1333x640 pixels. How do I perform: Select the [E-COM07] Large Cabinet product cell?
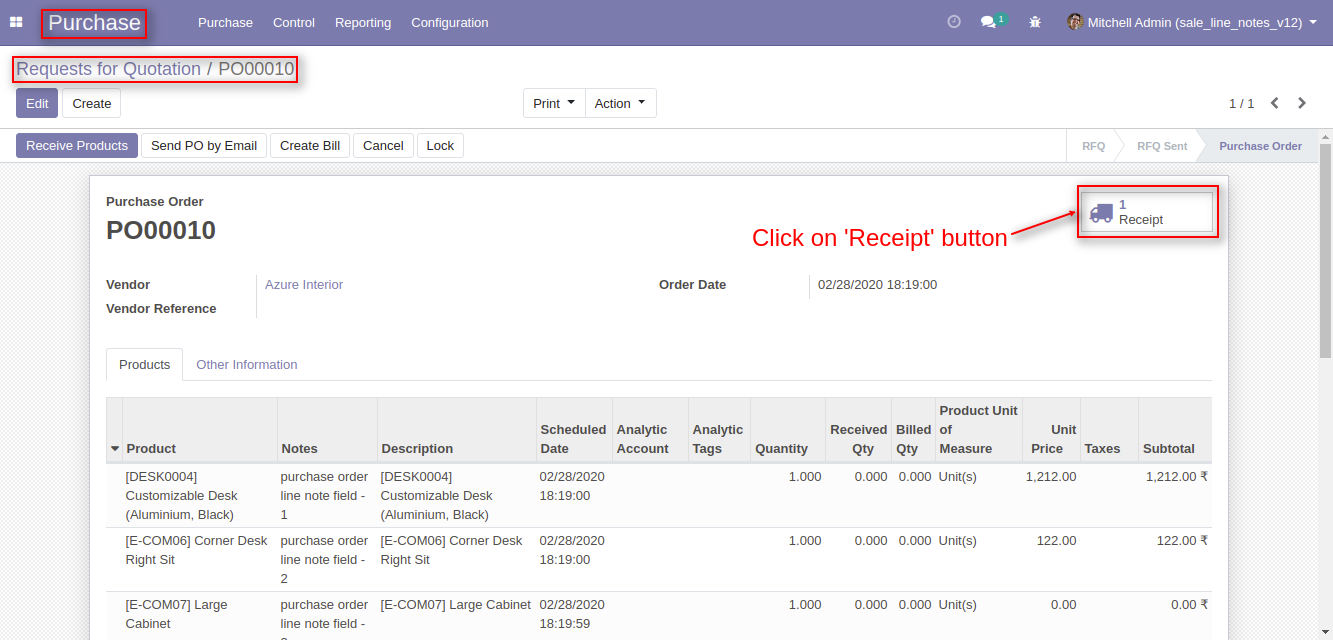coord(199,616)
